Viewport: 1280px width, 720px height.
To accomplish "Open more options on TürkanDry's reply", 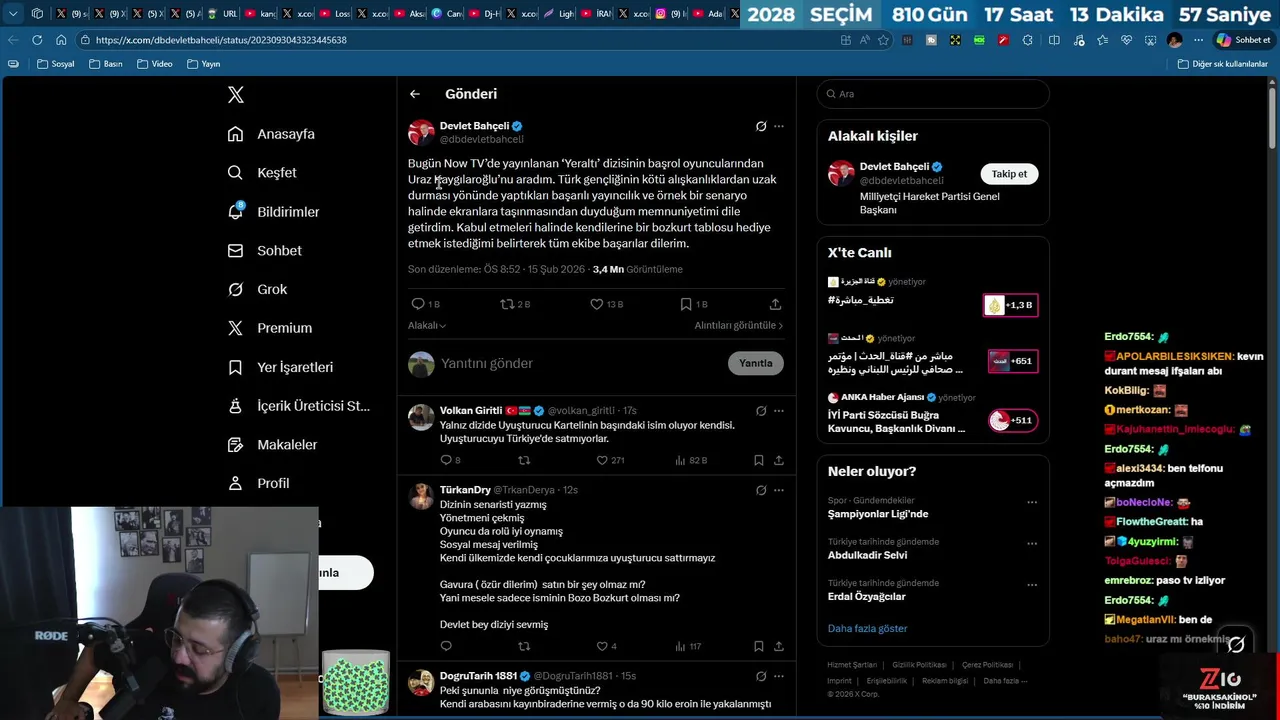I will 779,490.
